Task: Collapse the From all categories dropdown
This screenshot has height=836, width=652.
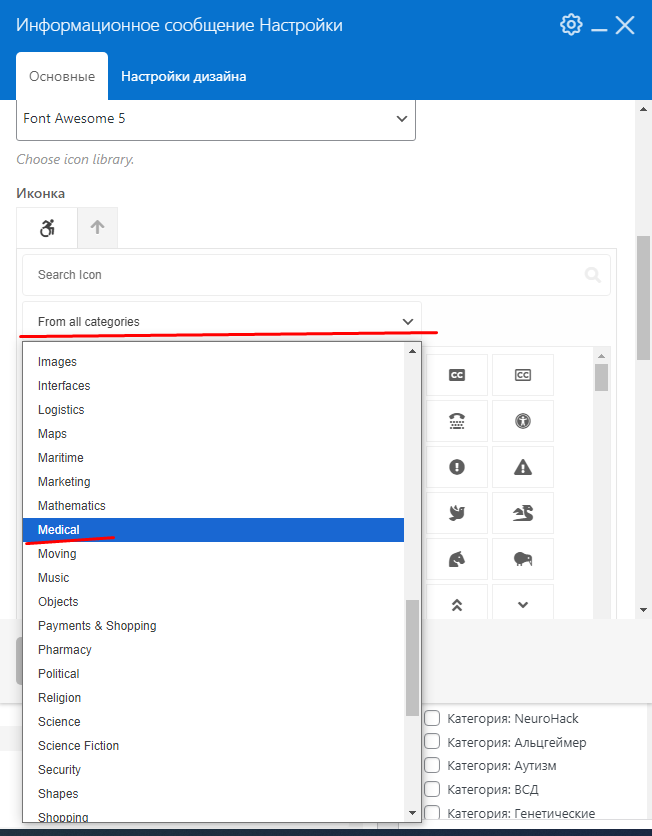Action: 222,322
